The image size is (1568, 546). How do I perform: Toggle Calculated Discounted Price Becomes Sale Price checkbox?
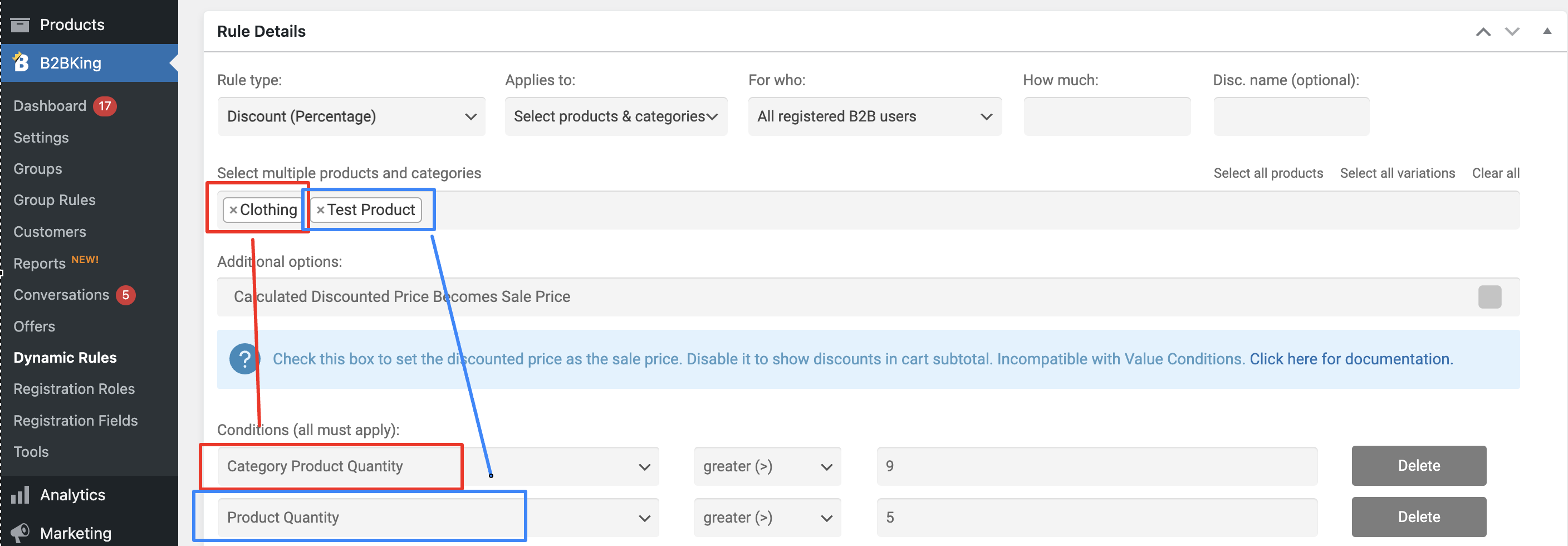[1489, 297]
